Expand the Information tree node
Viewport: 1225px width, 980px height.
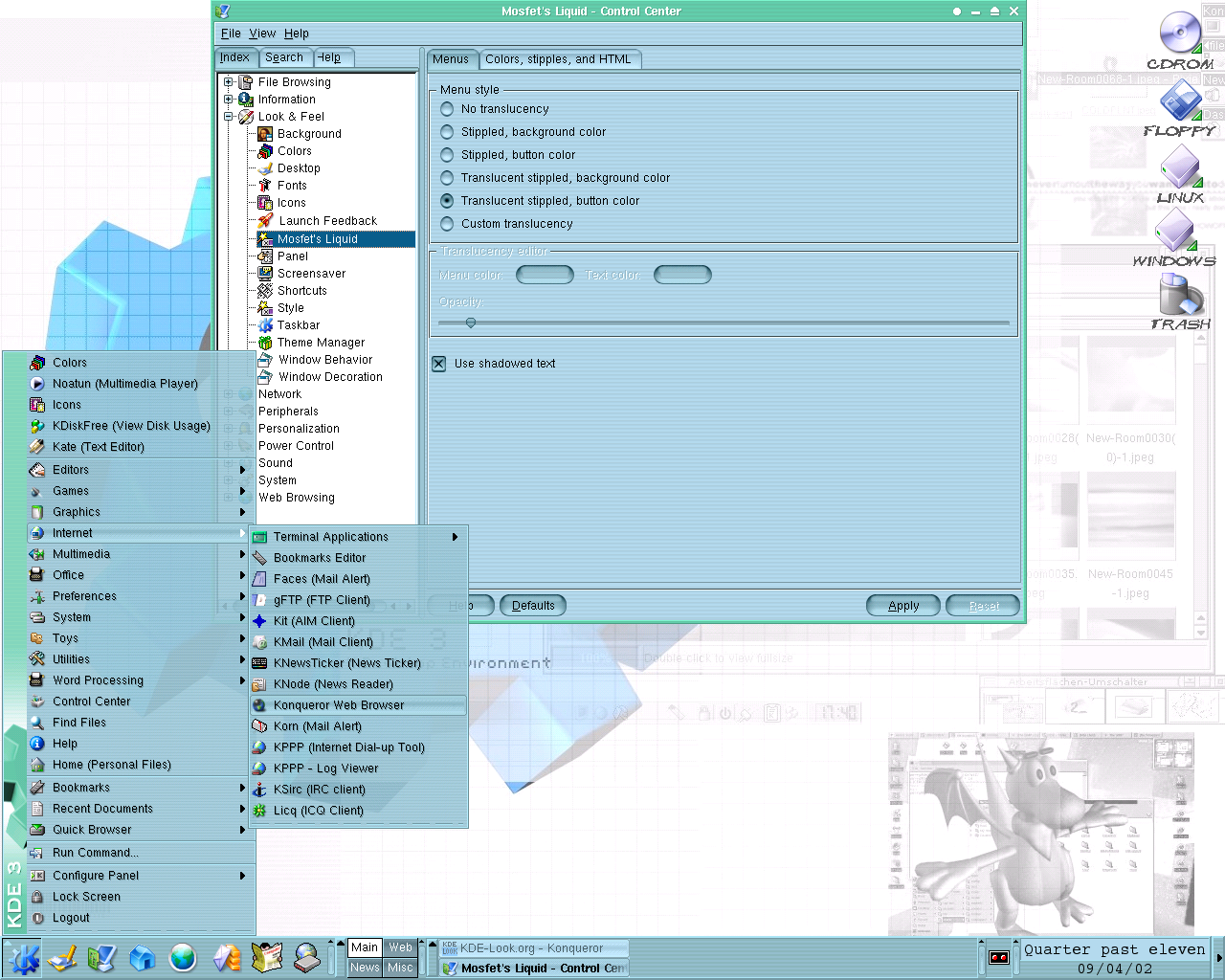(229, 100)
